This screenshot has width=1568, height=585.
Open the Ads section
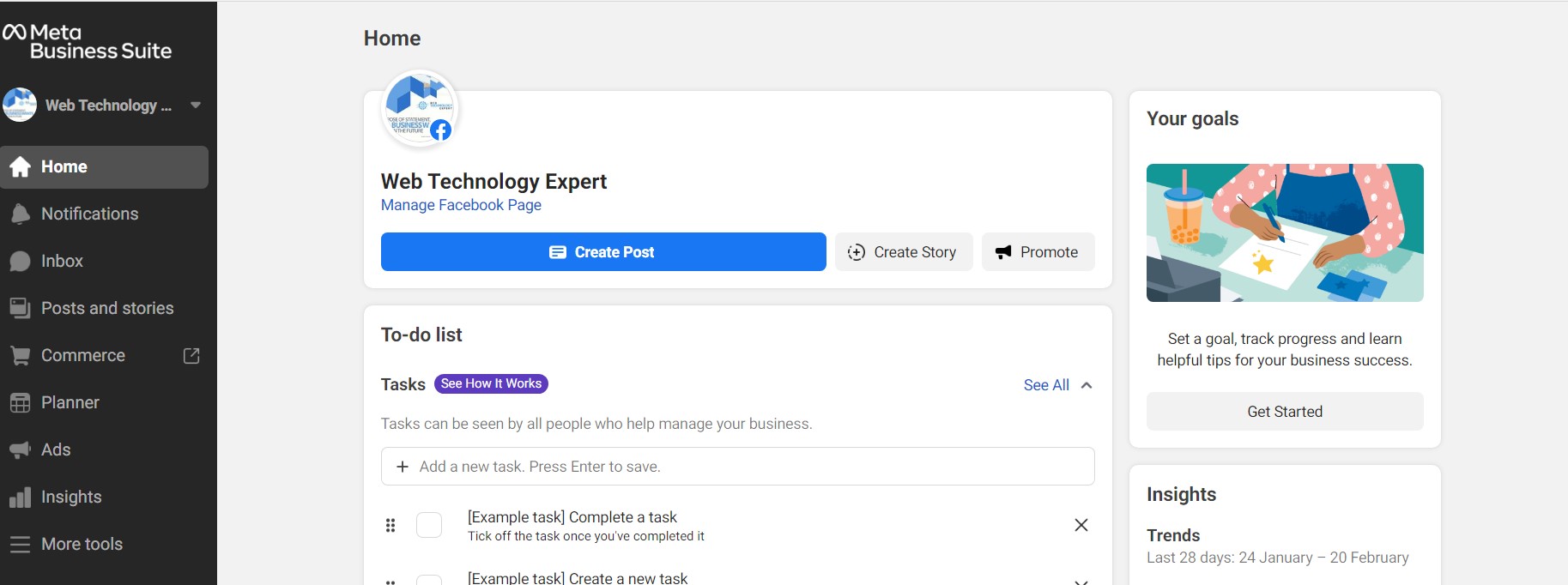[x=104, y=449]
